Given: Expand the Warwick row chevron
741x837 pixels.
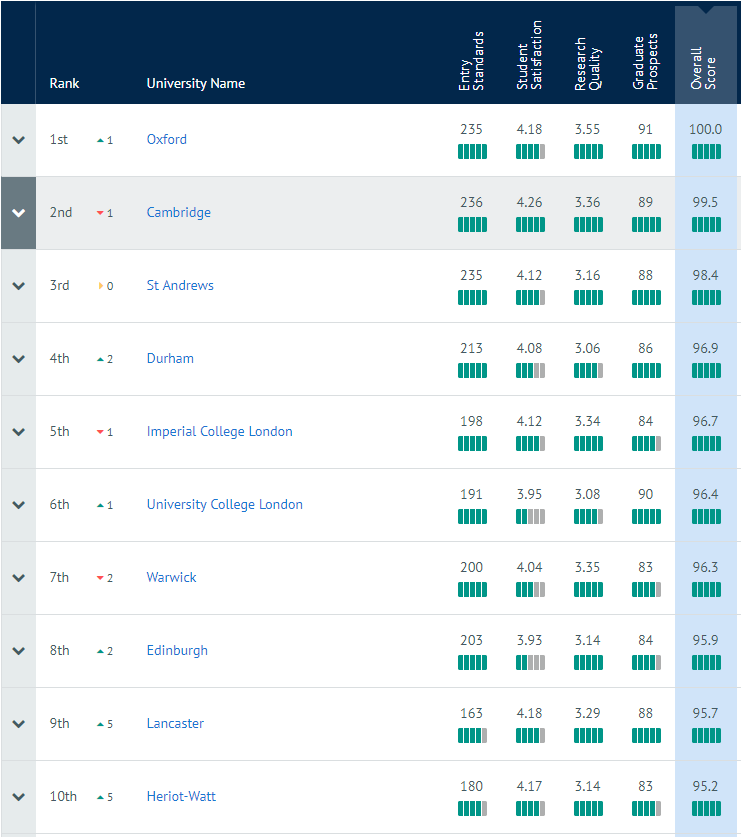Looking at the screenshot, I should tap(19, 578).
